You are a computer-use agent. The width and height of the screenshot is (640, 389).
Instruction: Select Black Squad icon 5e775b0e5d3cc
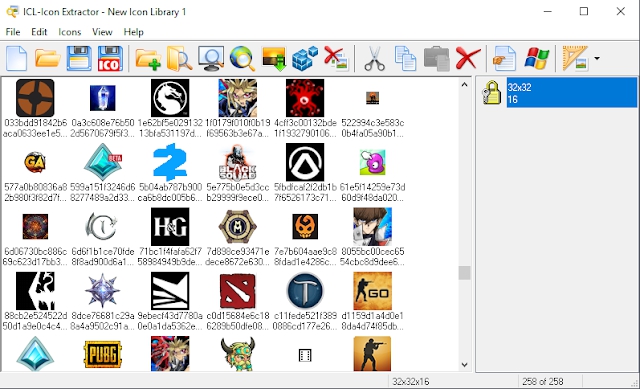(x=238, y=162)
